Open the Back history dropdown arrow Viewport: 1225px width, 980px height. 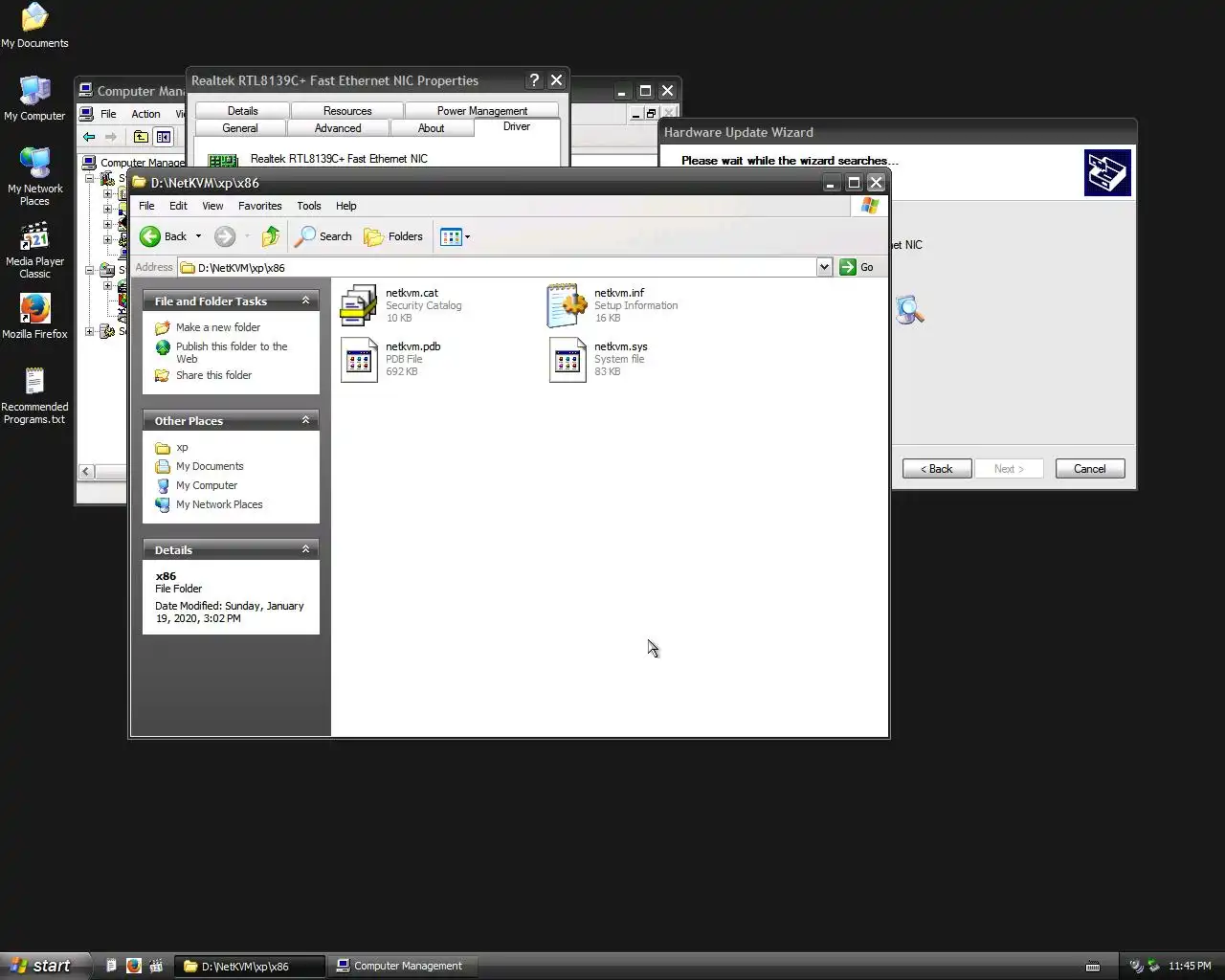(198, 236)
